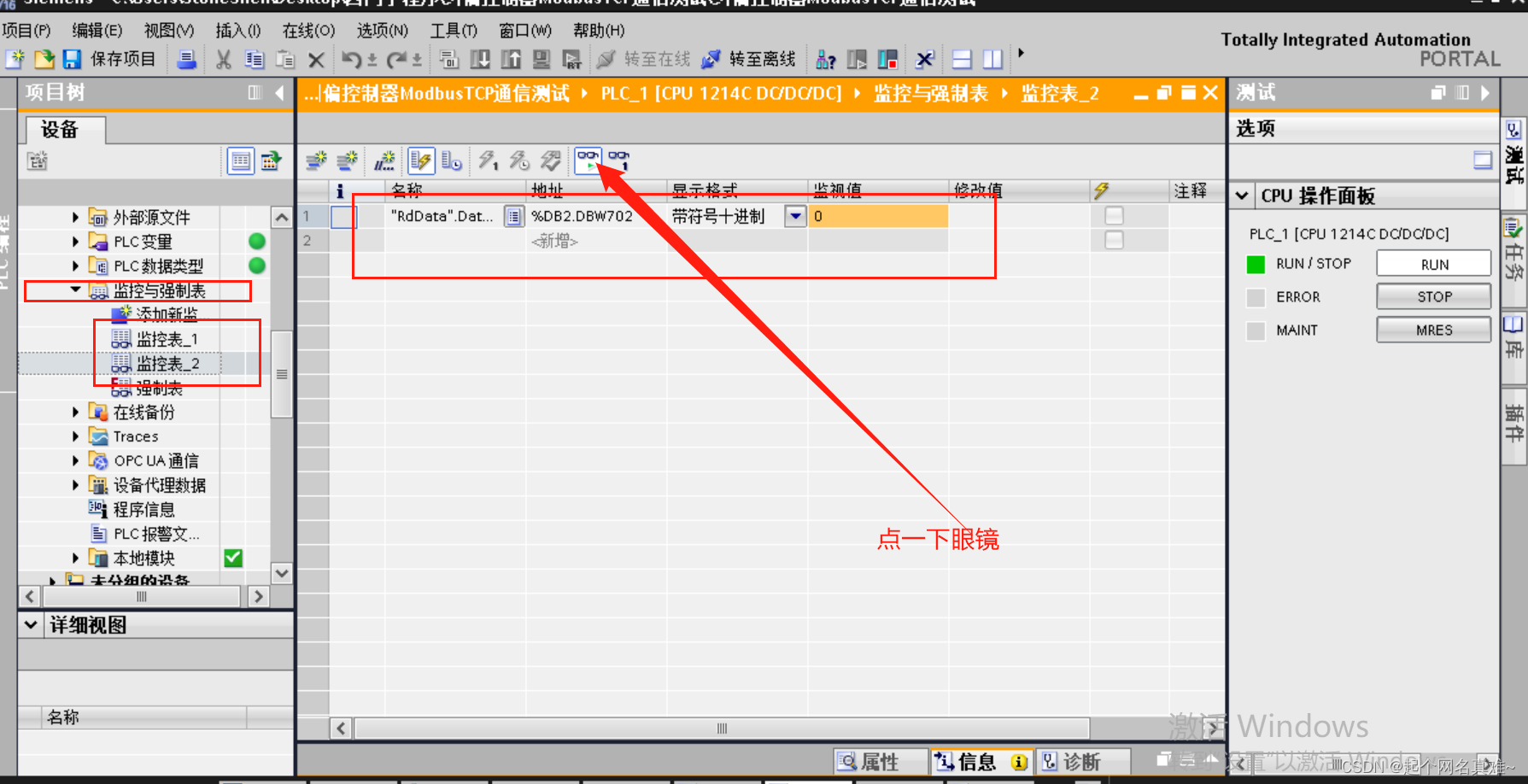Open the 编辑(E) menu
The height and width of the screenshot is (784, 1528).
tap(97, 31)
